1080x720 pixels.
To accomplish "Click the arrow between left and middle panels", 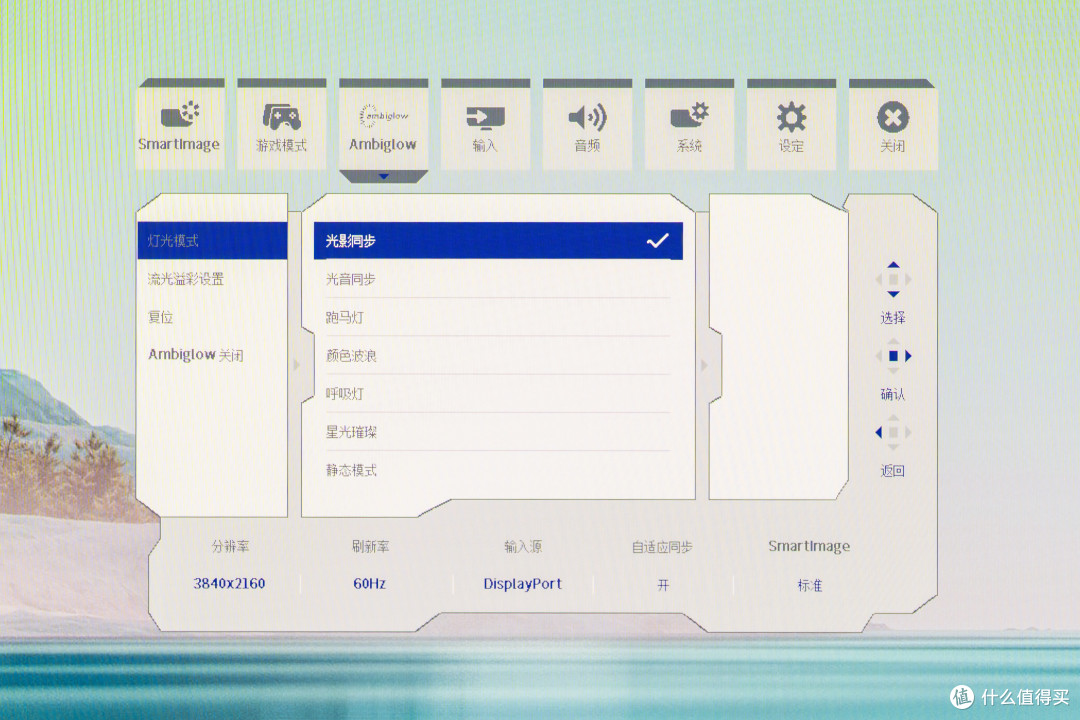I will (296, 364).
